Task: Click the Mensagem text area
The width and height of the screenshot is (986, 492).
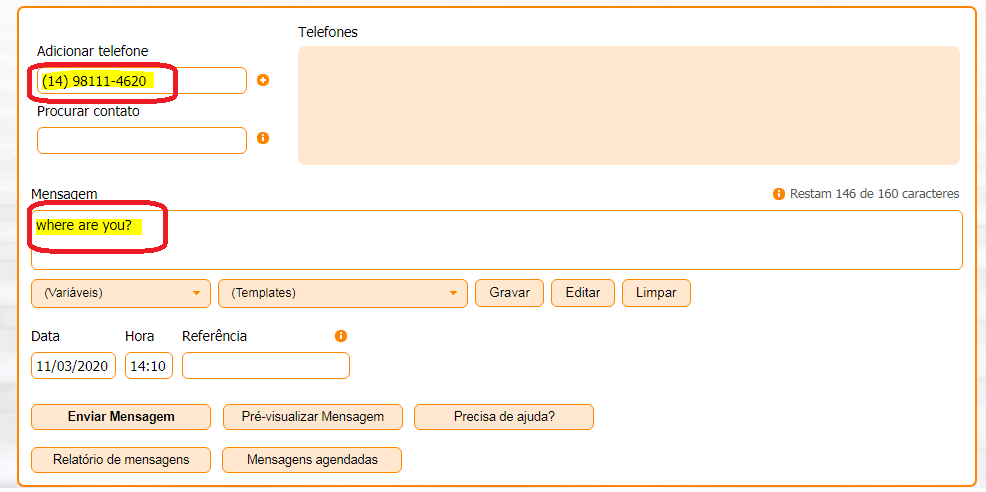Action: coord(497,240)
